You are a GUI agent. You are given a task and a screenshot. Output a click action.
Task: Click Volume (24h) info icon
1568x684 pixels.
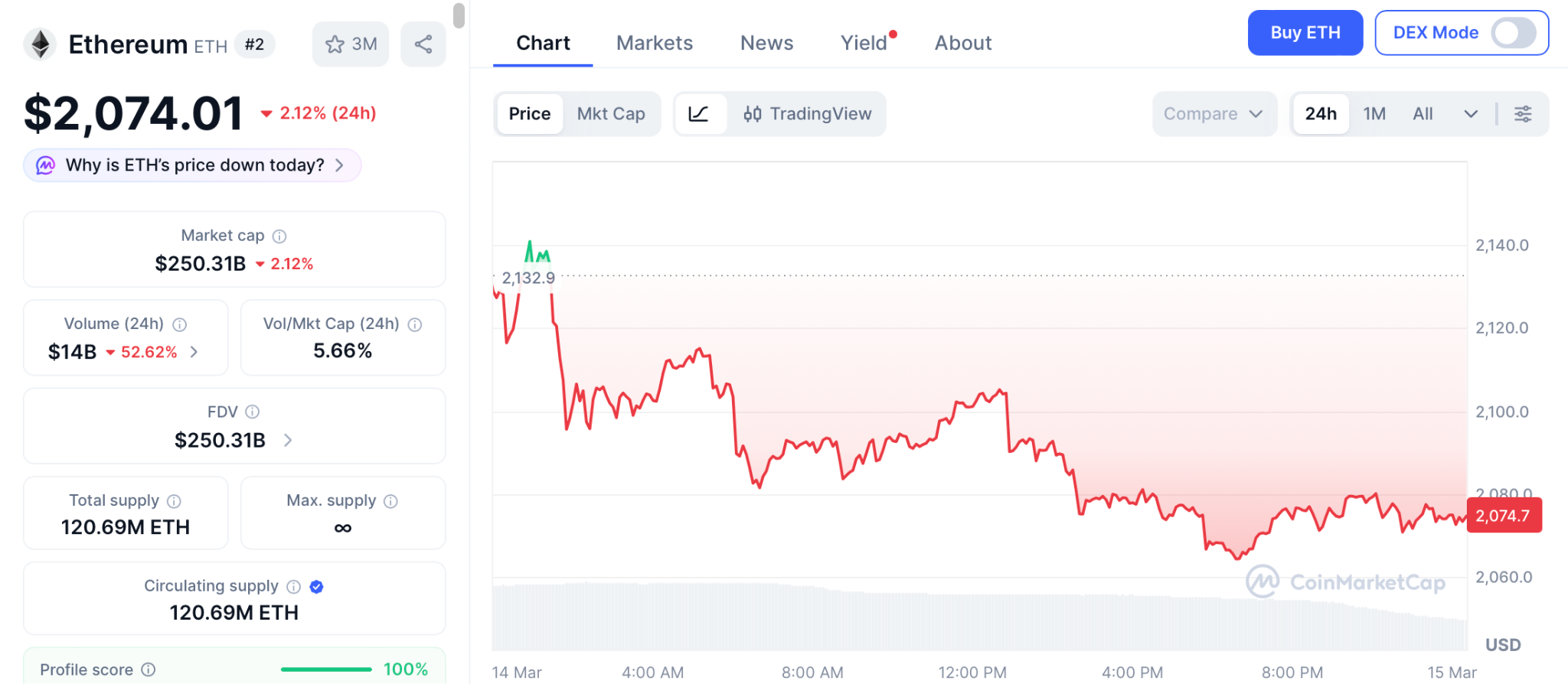(x=180, y=324)
